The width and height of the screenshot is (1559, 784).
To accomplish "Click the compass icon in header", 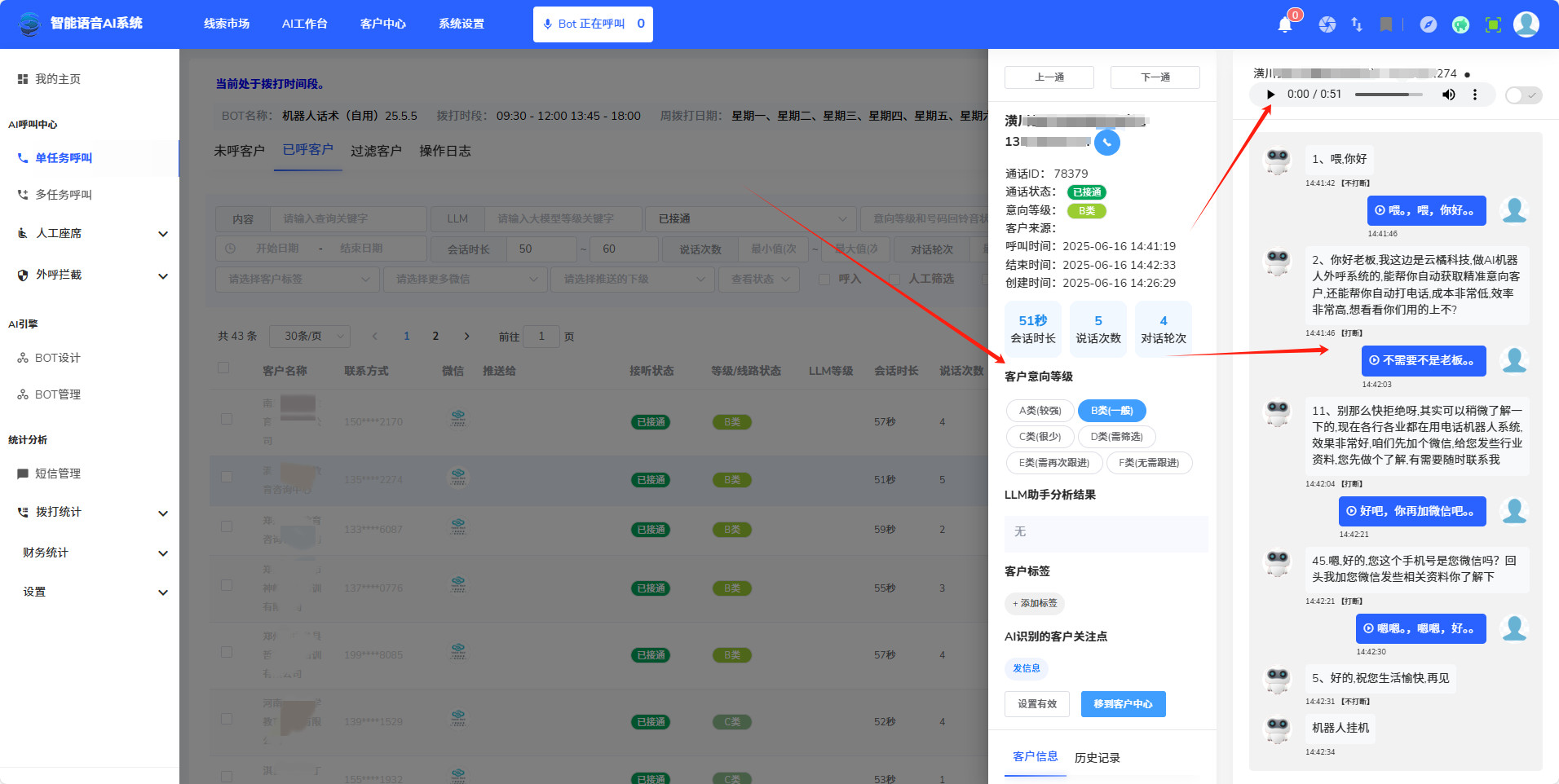I will 1428,24.
